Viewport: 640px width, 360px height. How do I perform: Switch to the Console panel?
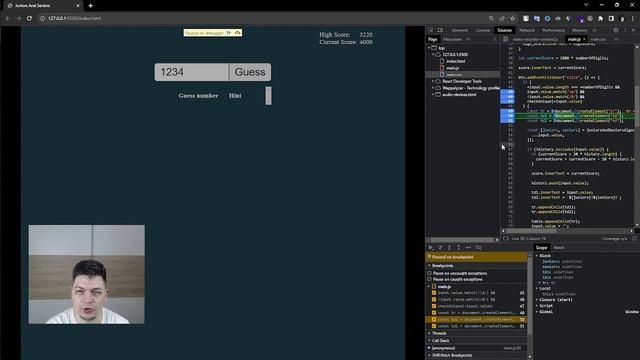(482, 30)
